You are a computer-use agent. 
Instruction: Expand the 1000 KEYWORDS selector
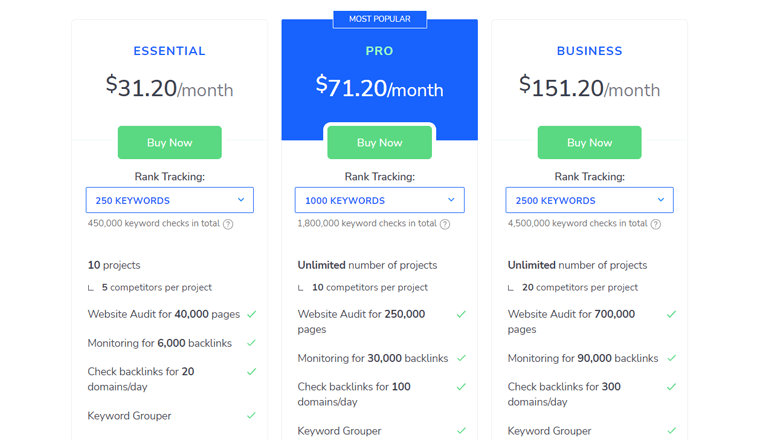point(380,200)
